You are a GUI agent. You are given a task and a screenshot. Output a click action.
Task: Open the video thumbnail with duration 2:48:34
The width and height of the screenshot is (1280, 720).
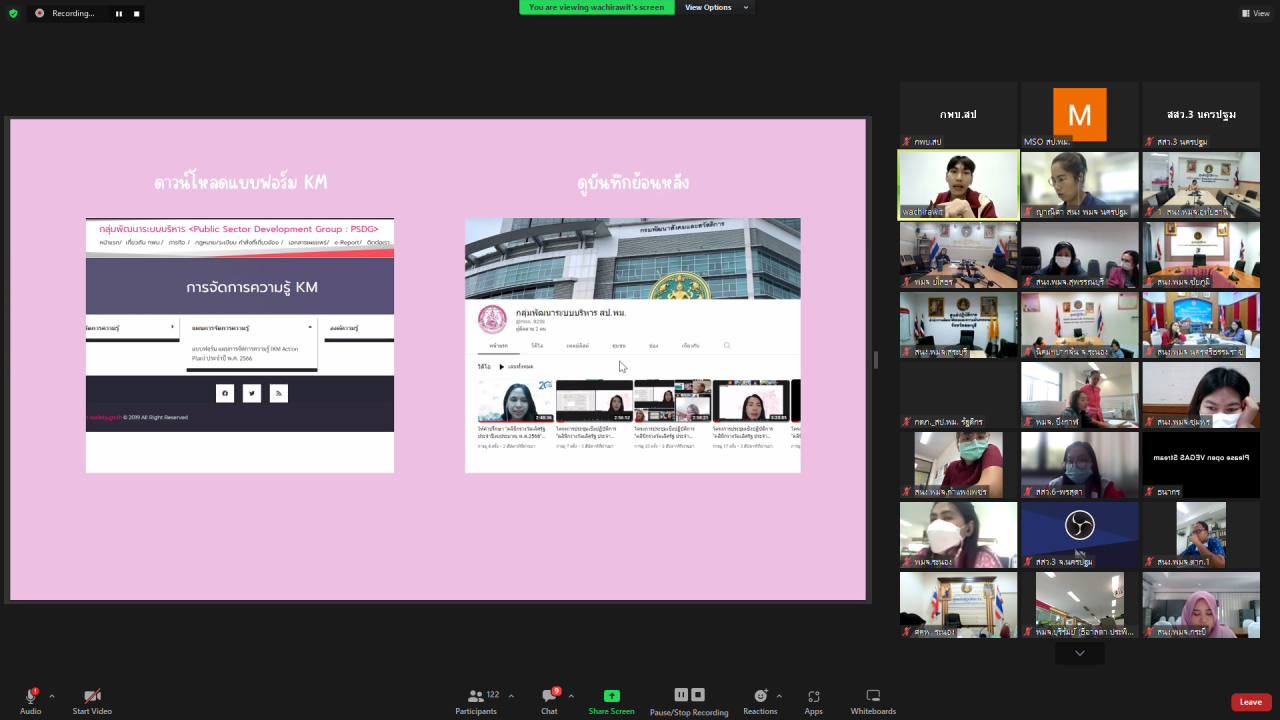click(x=516, y=401)
